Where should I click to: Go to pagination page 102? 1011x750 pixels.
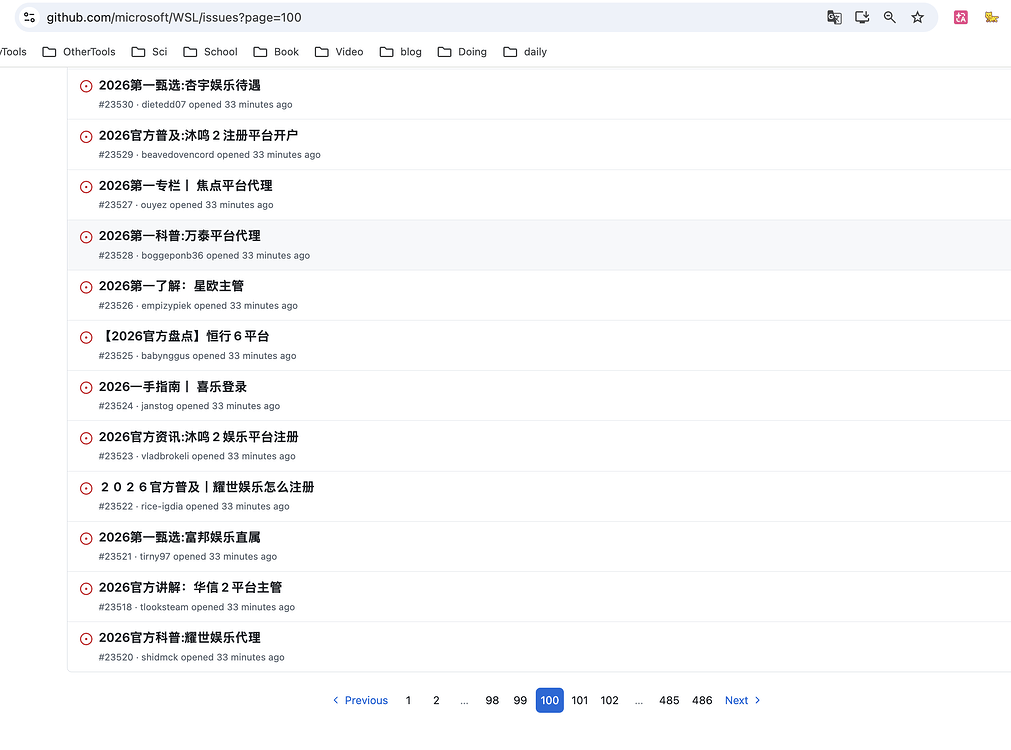tap(609, 700)
